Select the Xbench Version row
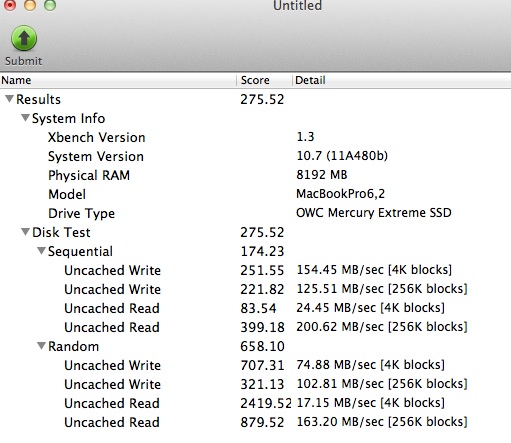 click(x=255, y=137)
